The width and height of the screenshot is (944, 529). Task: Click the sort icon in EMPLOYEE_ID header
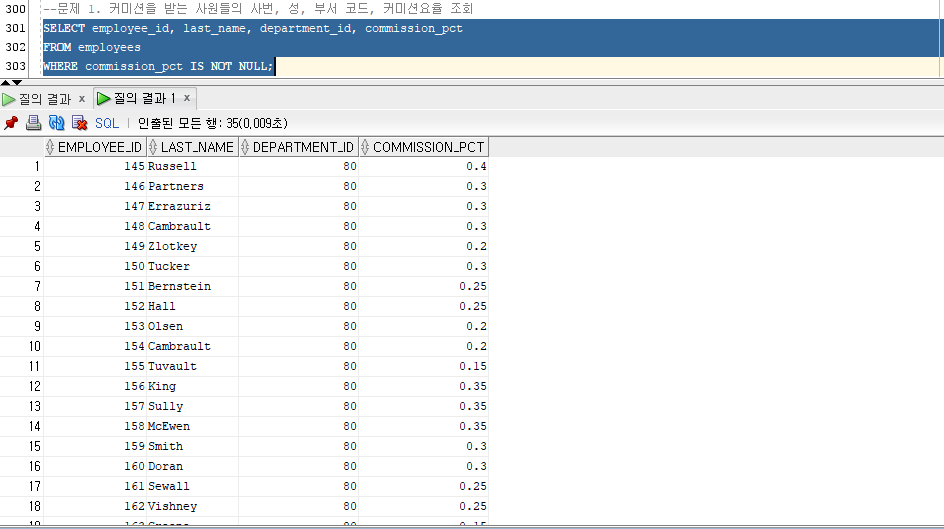[50, 147]
